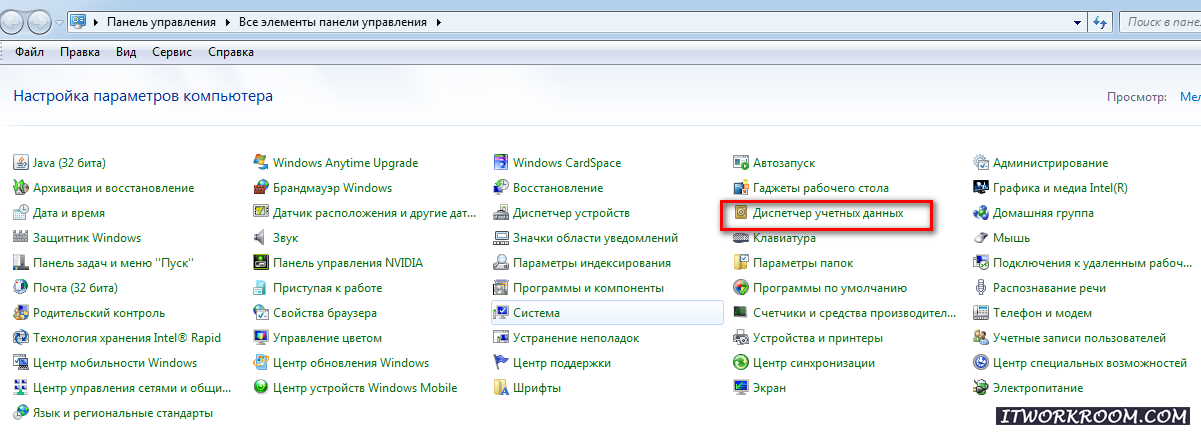
Task: Click the Шрифты folder icon
Action: [501, 388]
